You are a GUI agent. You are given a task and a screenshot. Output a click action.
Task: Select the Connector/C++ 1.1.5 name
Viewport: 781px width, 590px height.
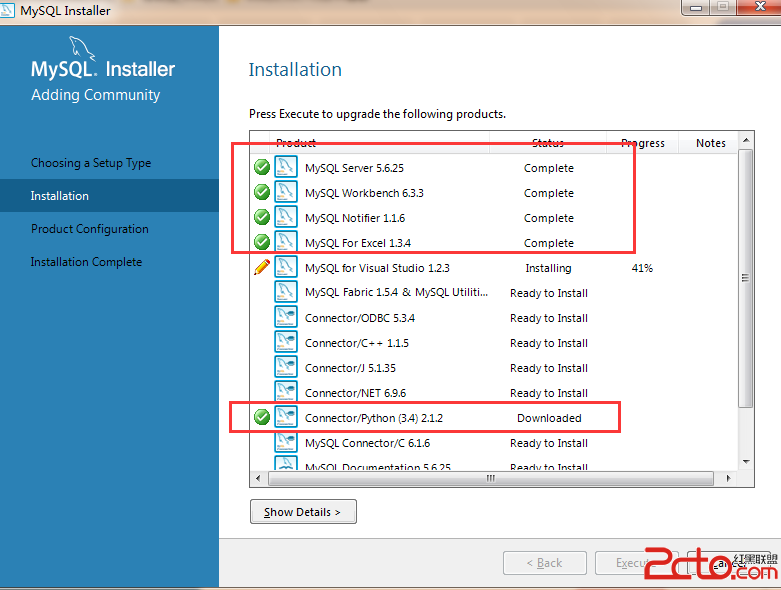357,343
